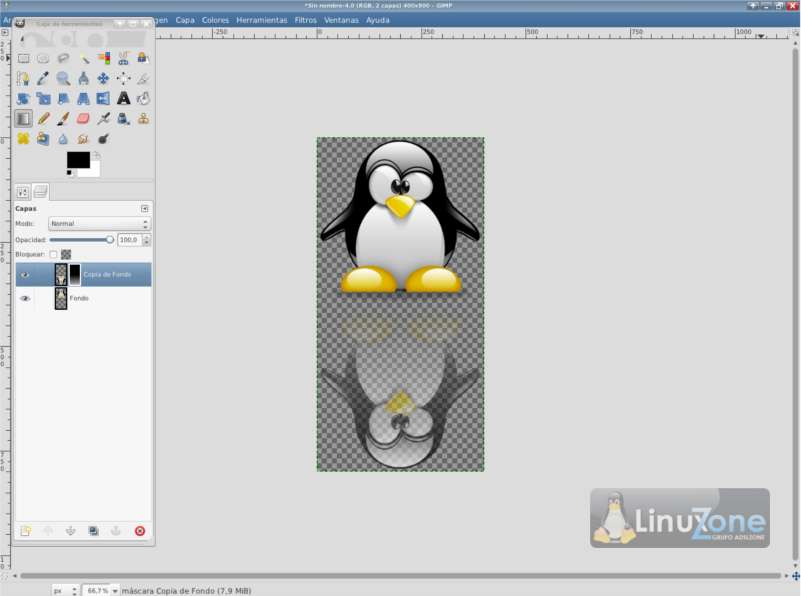Select the Fondo layer thumbnail
Image resolution: width=801 pixels, height=596 pixels.
[61, 298]
